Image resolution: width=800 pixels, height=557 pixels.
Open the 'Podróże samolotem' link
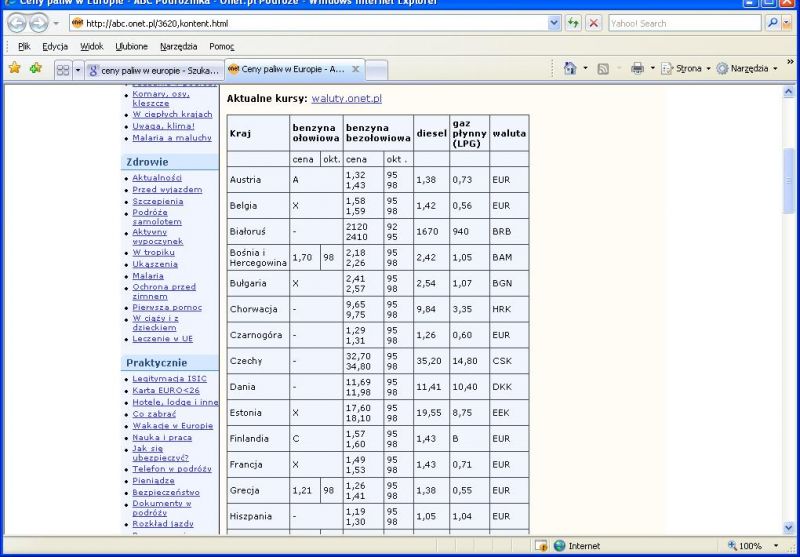point(157,217)
